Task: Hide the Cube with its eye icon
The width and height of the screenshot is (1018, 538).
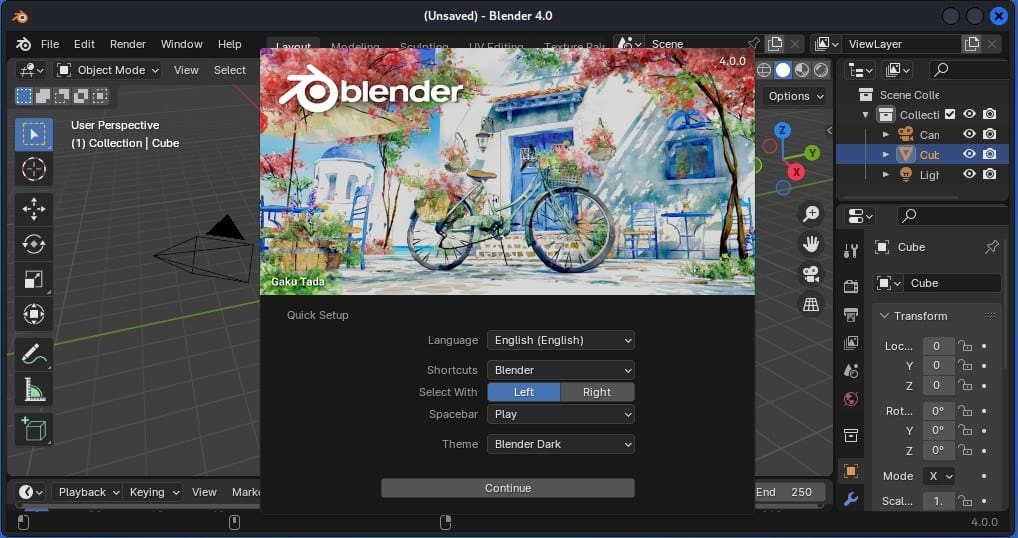Action: pyautogui.click(x=969, y=154)
